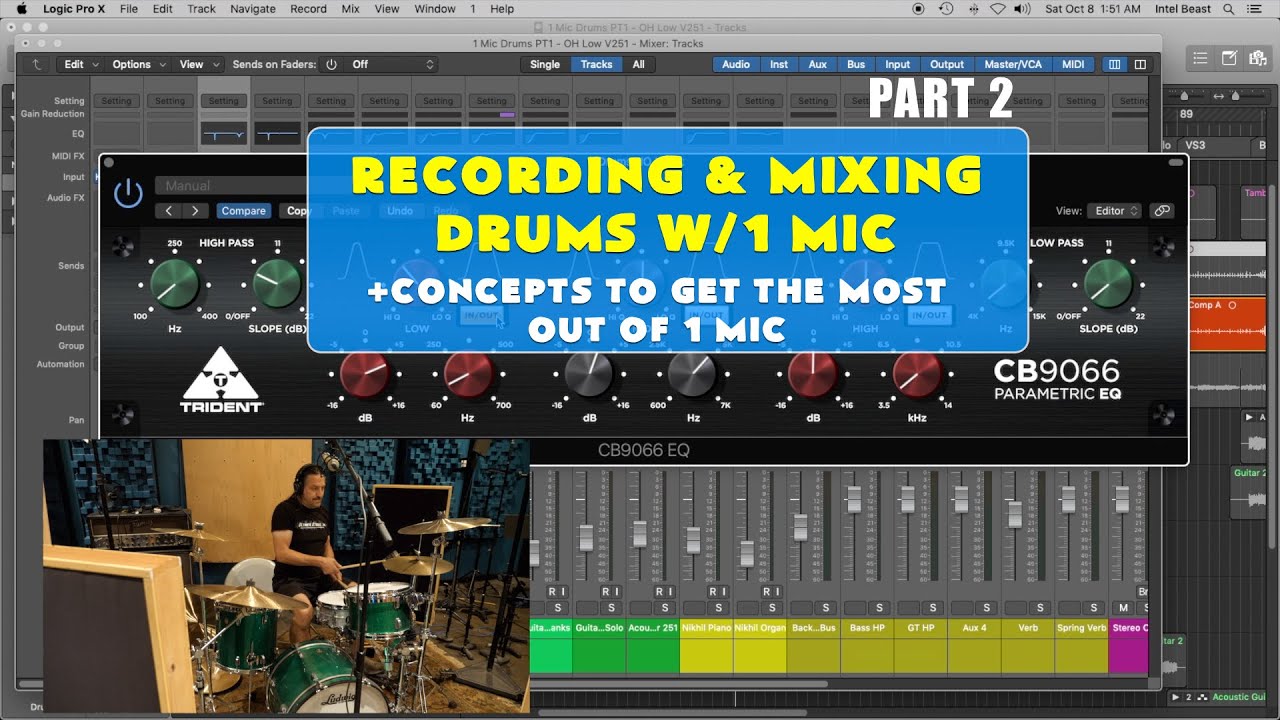
Task: Record-enable the Nikhil Piano channel
Action: (x=712, y=592)
